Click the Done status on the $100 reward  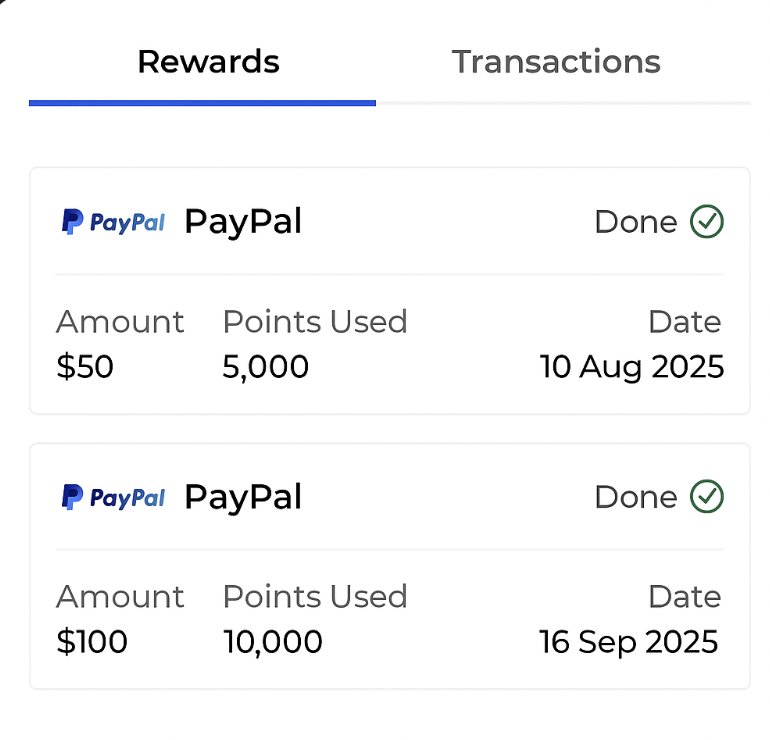click(x=636, y=497)
